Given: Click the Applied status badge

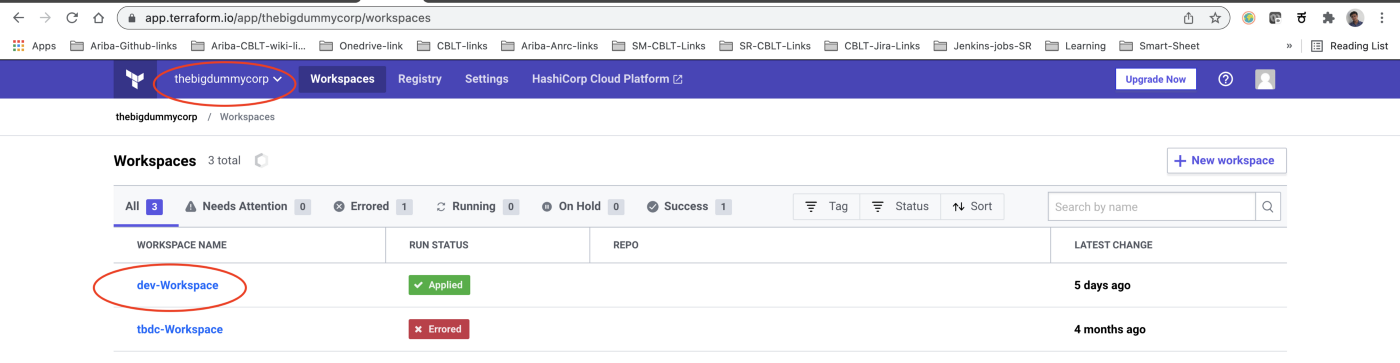Looking at the screenshot, I should [x=439, y=285].
